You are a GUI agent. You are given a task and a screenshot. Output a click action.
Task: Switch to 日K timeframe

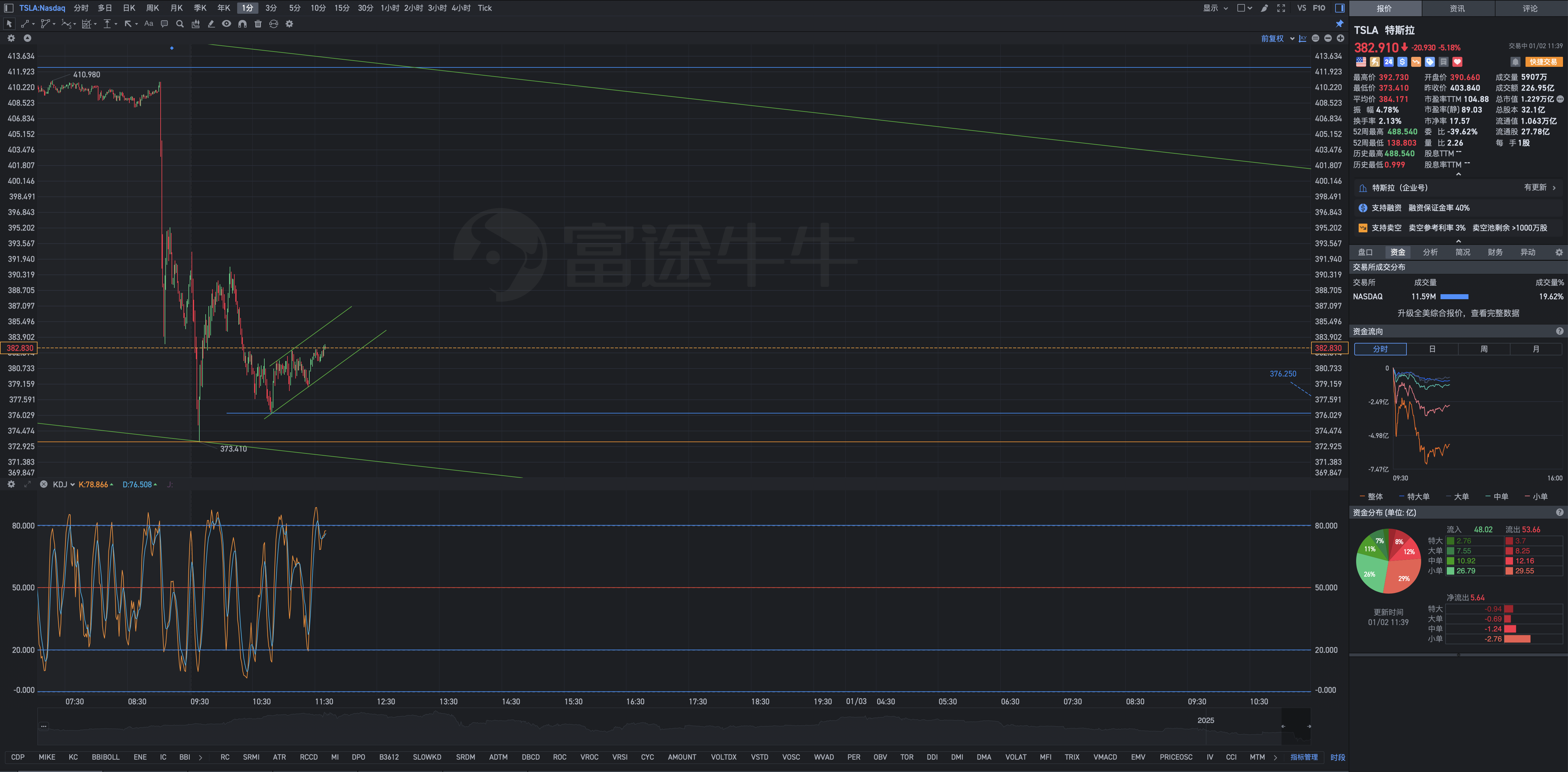click(x=129, y=8)
